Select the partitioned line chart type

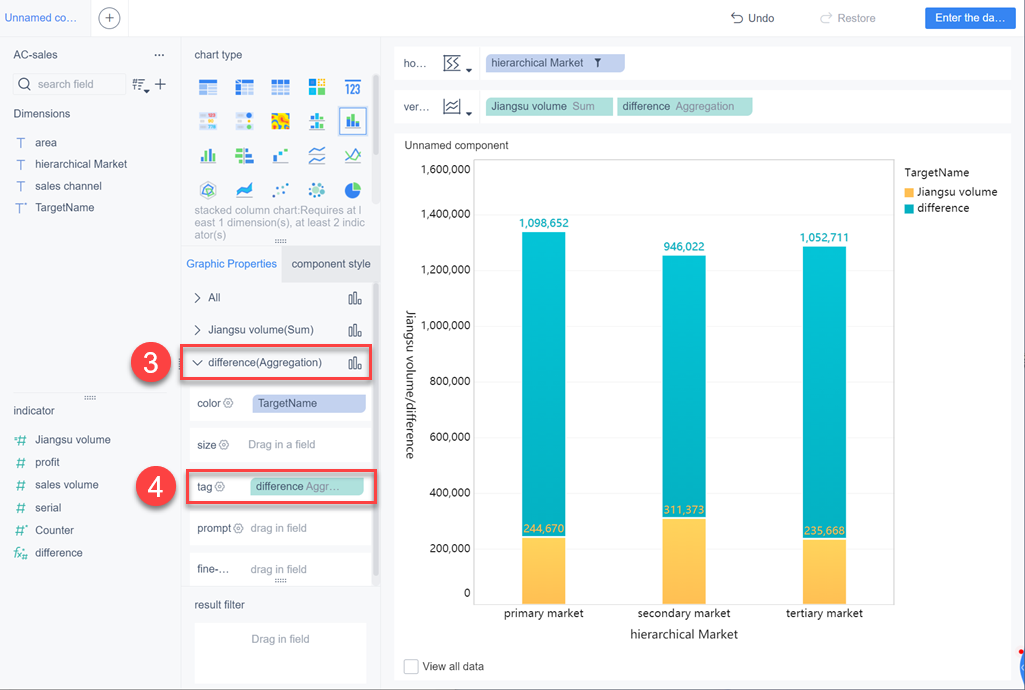tap(317, 156)
